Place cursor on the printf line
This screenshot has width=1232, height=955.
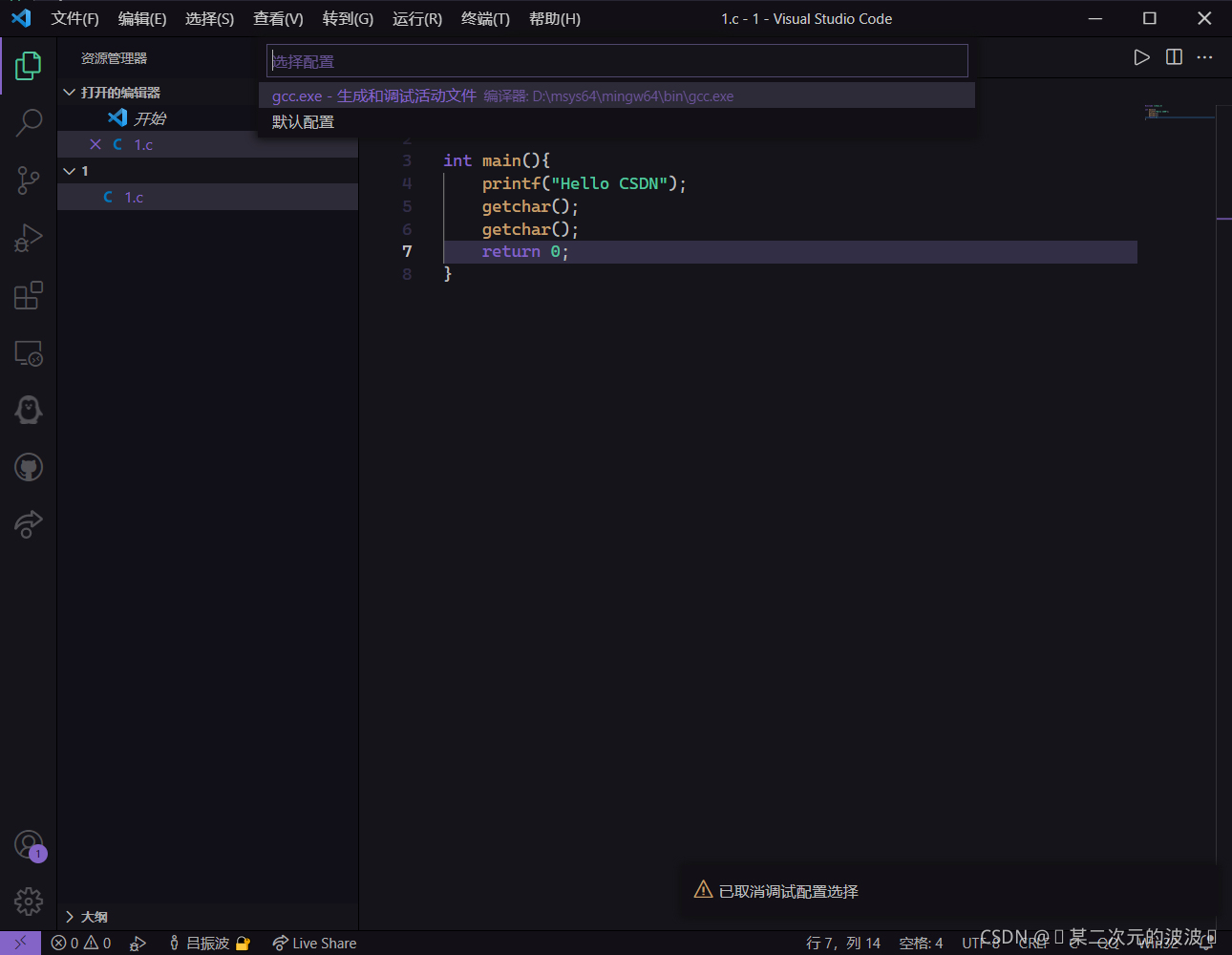coord(584,183)
